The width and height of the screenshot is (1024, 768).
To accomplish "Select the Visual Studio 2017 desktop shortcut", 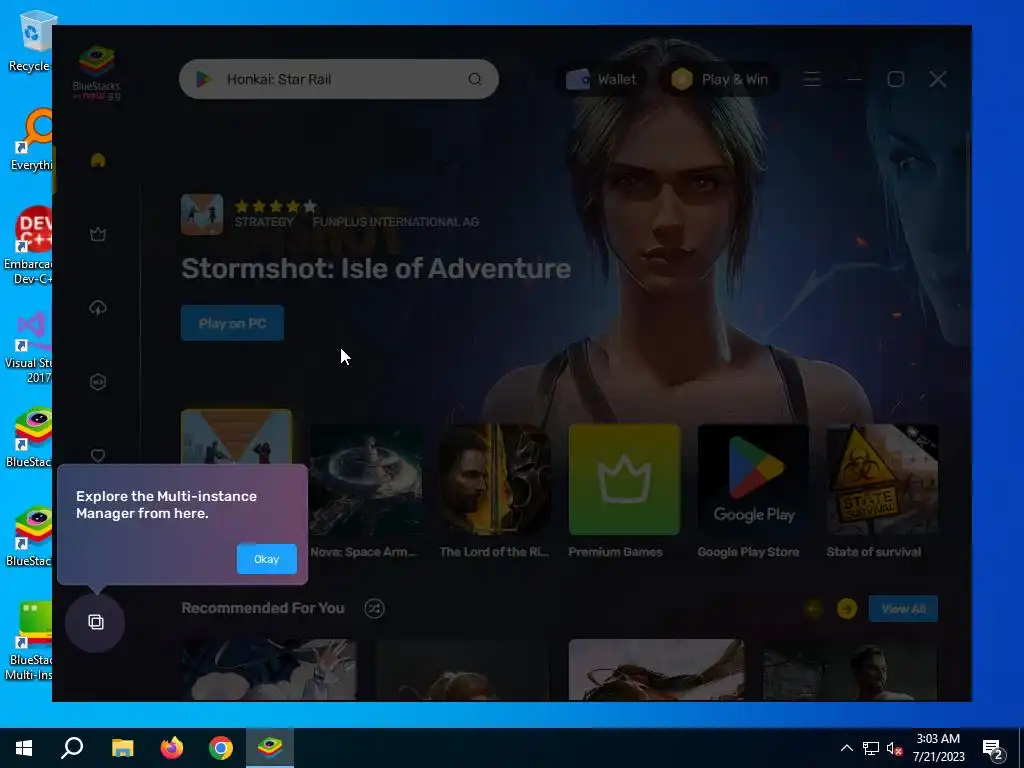I will pyautogui.click(x=29, y=348).
